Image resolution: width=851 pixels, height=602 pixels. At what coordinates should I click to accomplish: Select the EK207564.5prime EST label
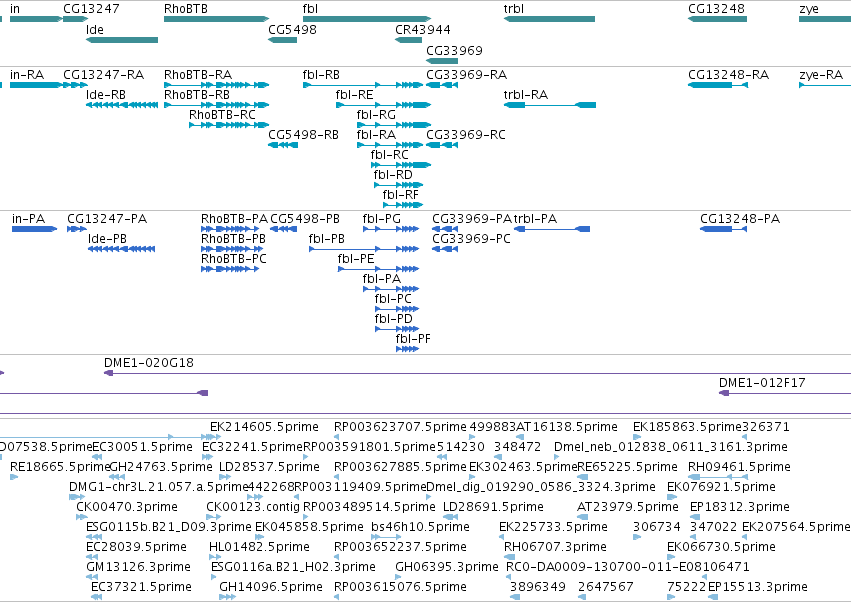tap(796, 527)
